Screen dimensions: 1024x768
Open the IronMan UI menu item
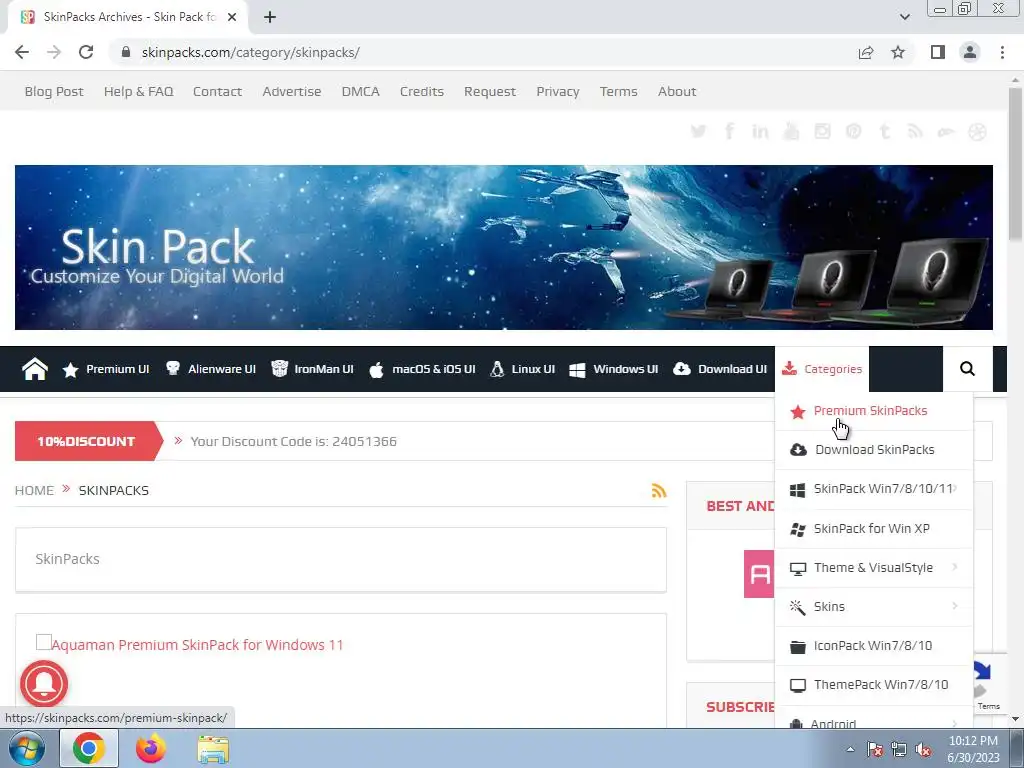point(313,369)
